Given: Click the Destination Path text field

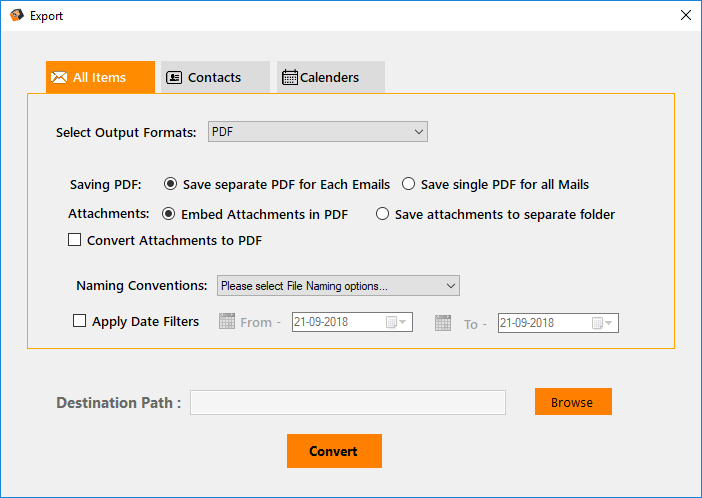Looking at the screenshot, I should (x=347, y=402).
